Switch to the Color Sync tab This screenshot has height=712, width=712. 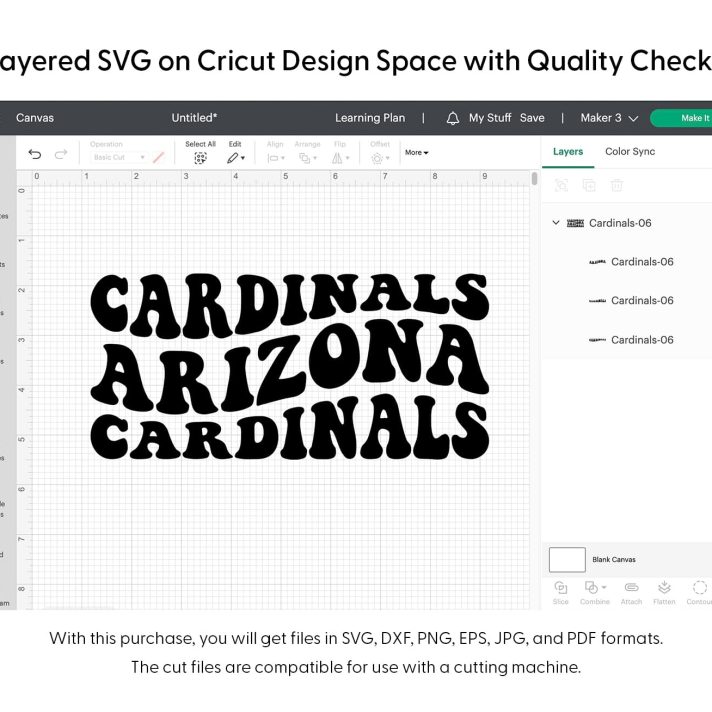630,152
